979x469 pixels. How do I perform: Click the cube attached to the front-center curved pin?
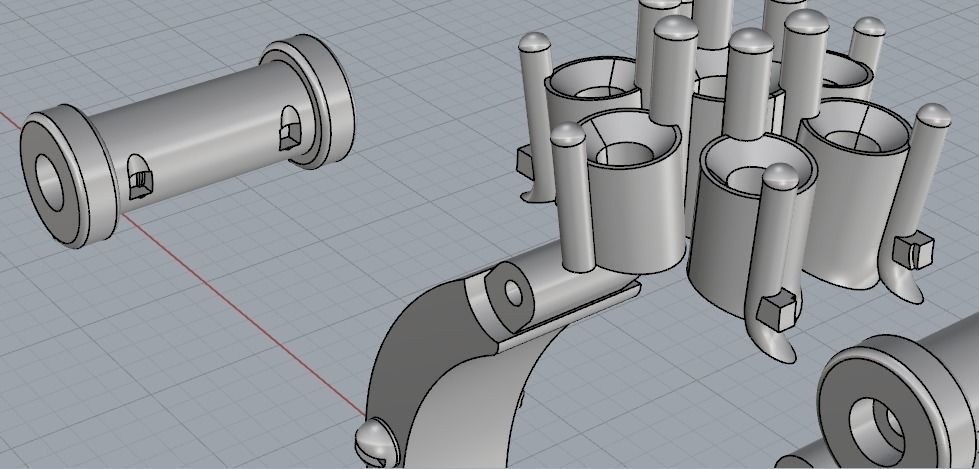[x=776, y=310]
